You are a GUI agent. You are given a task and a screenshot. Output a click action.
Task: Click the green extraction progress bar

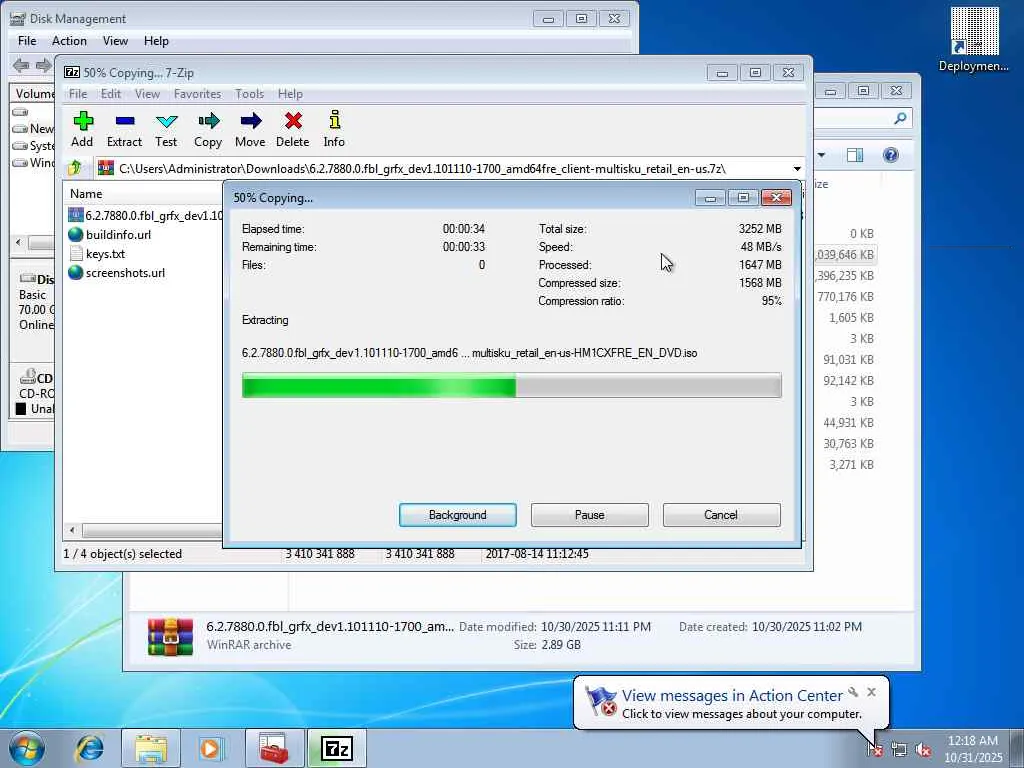coord(511,385)
